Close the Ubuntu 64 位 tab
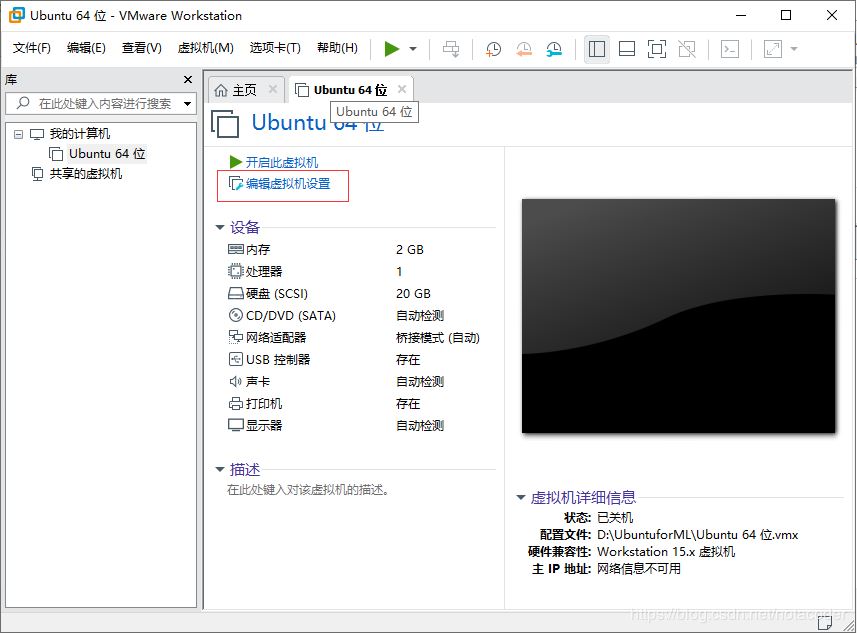857x633 pixels. pyautogui.click(x=402, y=89)
